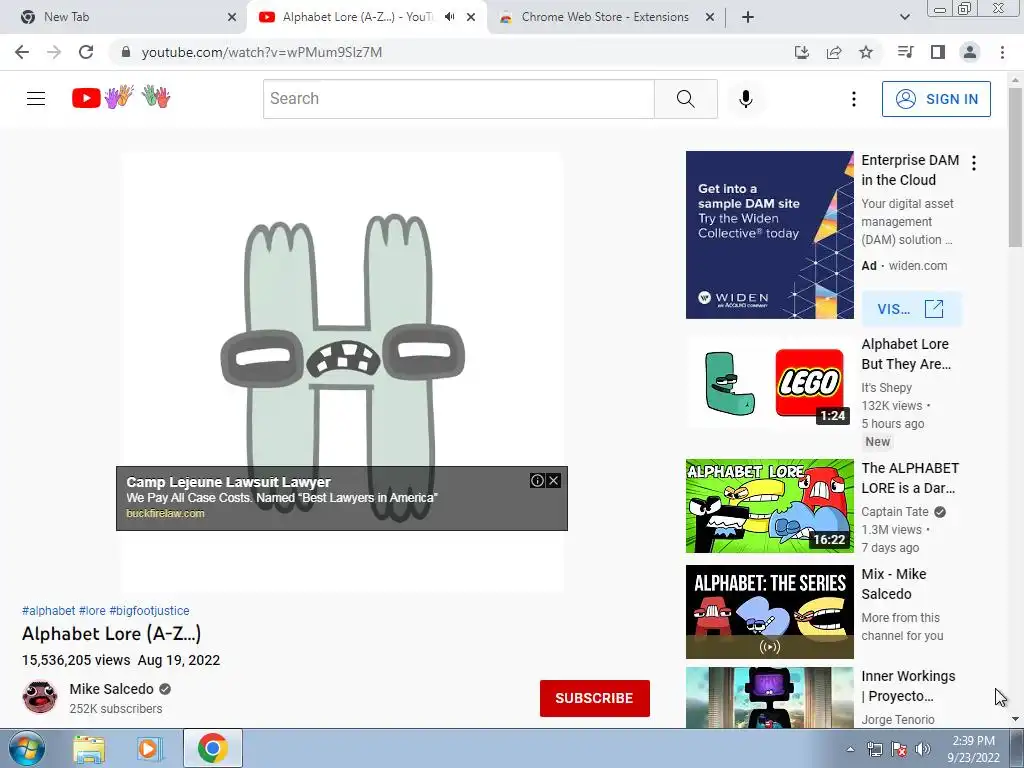This screenshot has height=768, width=1024.
Task: Select the Alphabet Lore YouTube tab
Action: point(358,17)
